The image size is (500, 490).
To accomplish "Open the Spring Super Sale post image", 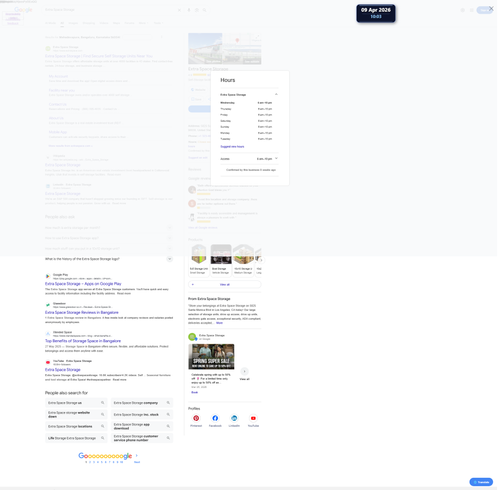I will pyautogui.click(x=211, y=357).
